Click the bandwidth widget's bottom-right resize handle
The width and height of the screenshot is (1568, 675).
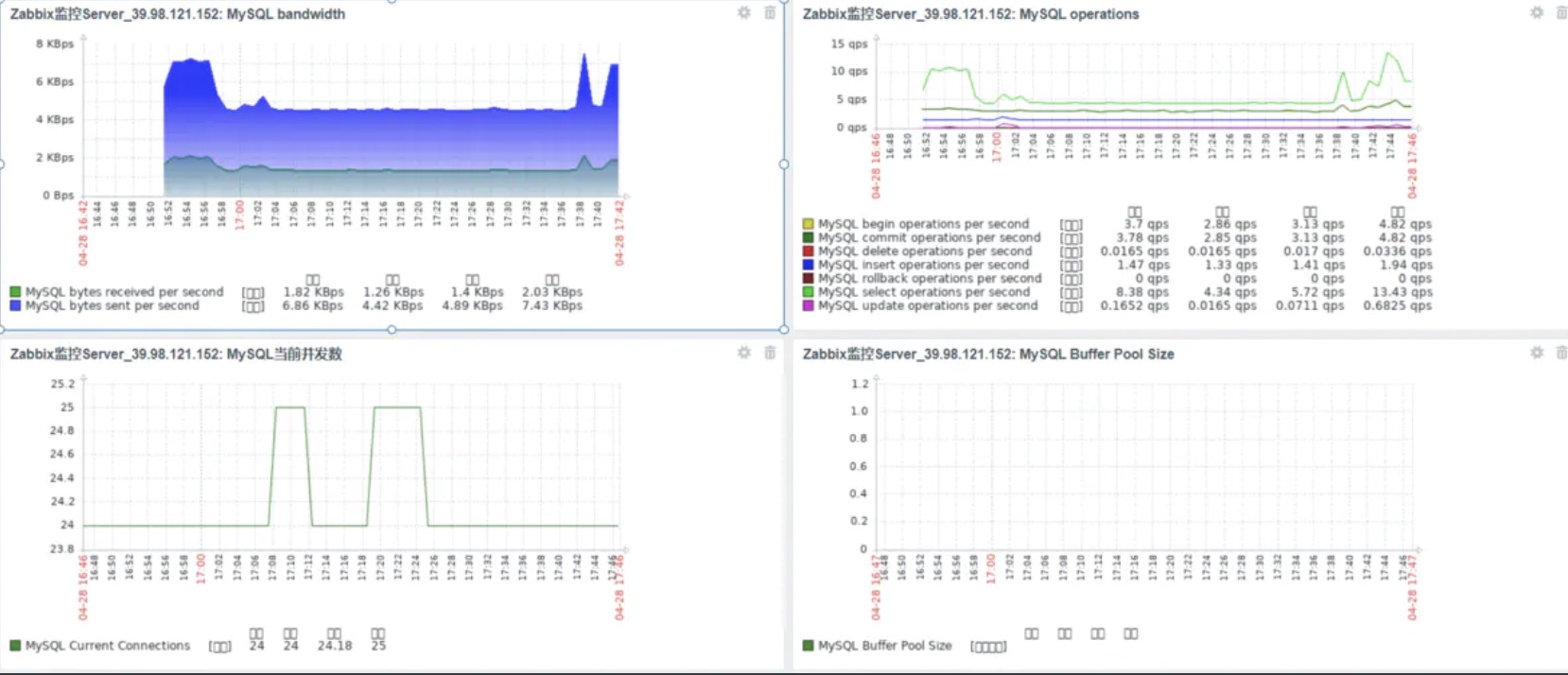784,329
